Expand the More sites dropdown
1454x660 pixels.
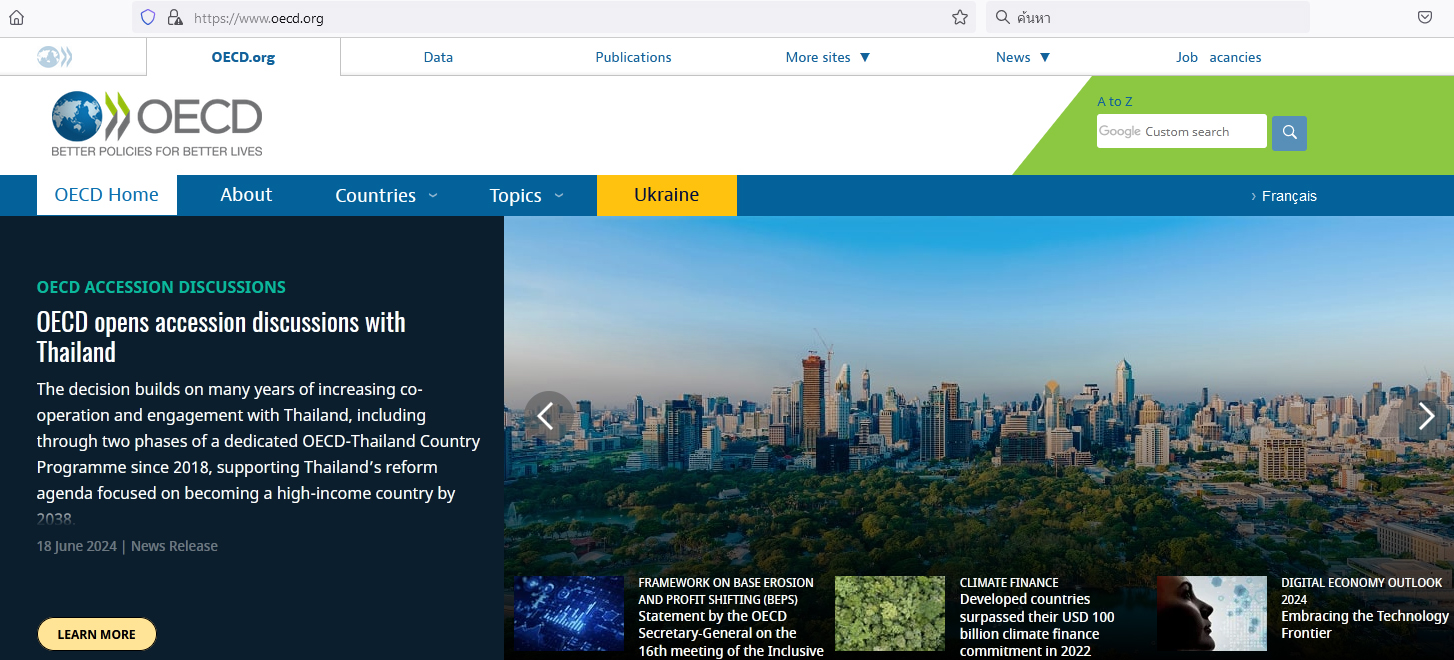[828, 57]
